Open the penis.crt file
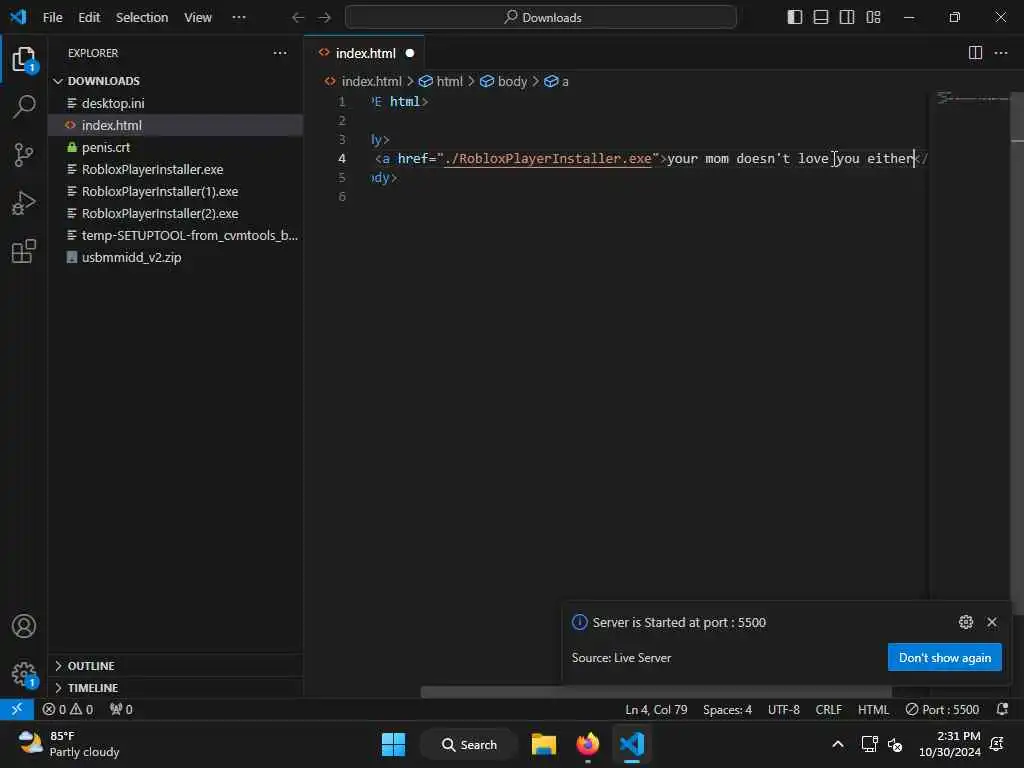Viewport: 1024px width, 768px height. click(175, 148)
